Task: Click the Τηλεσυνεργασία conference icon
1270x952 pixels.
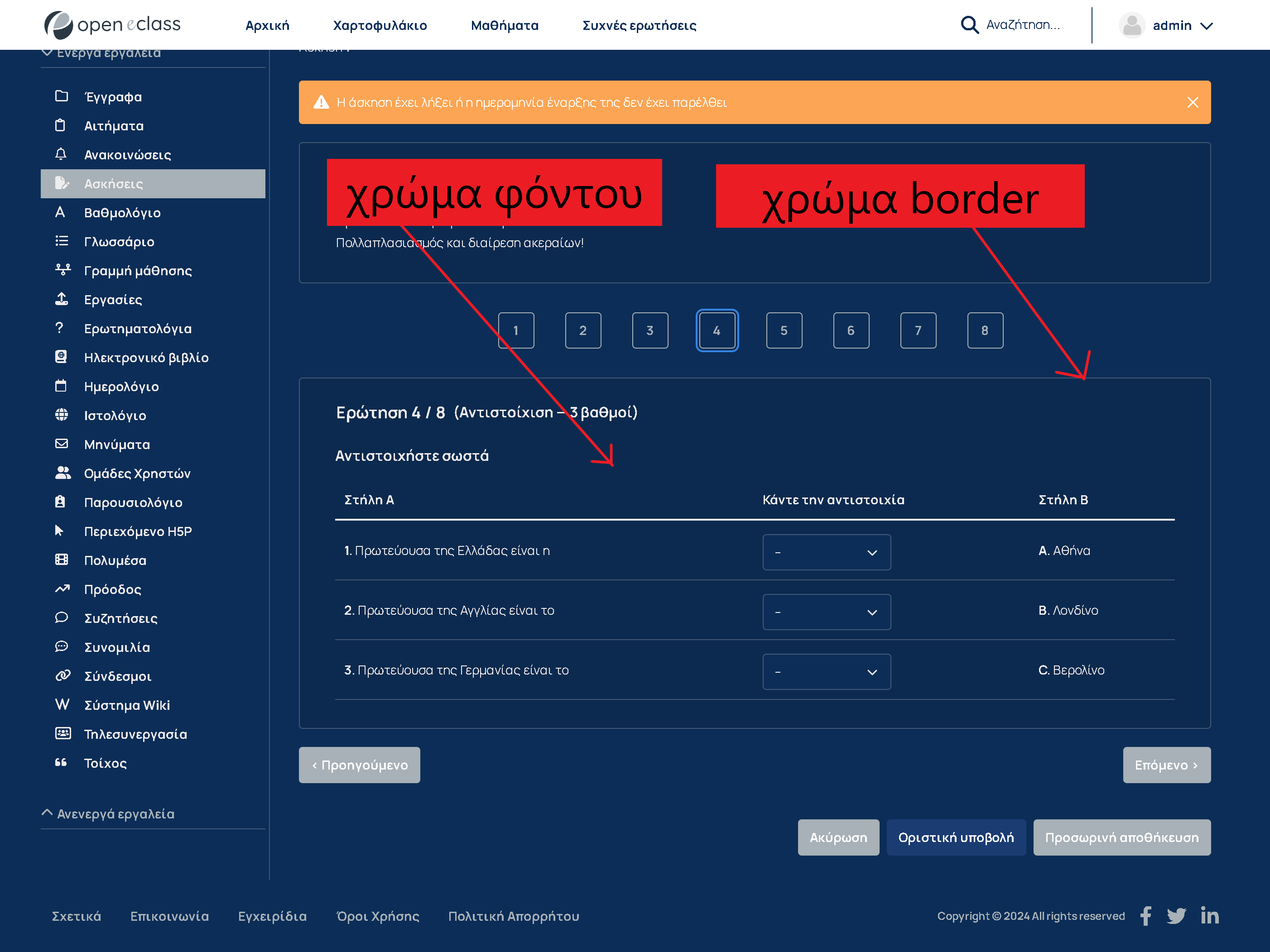Action: coord(63,733)
